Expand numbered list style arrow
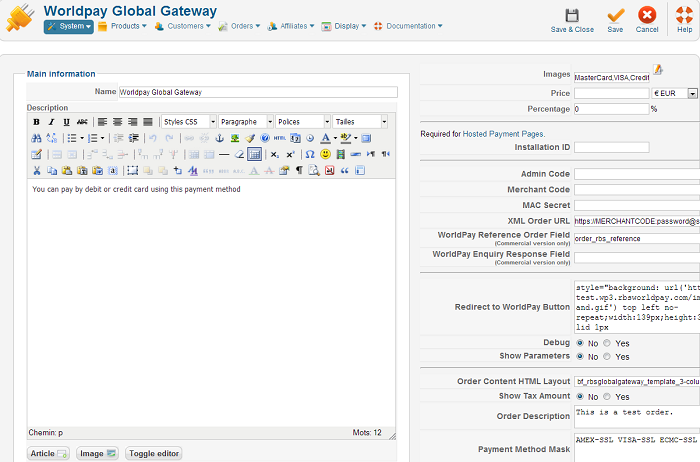This screenshot has width=700, height=462. point(102,138)
